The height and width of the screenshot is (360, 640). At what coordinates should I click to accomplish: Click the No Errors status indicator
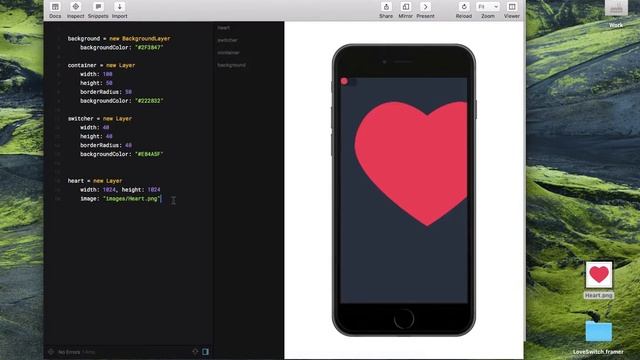click(x=69, y=352)
